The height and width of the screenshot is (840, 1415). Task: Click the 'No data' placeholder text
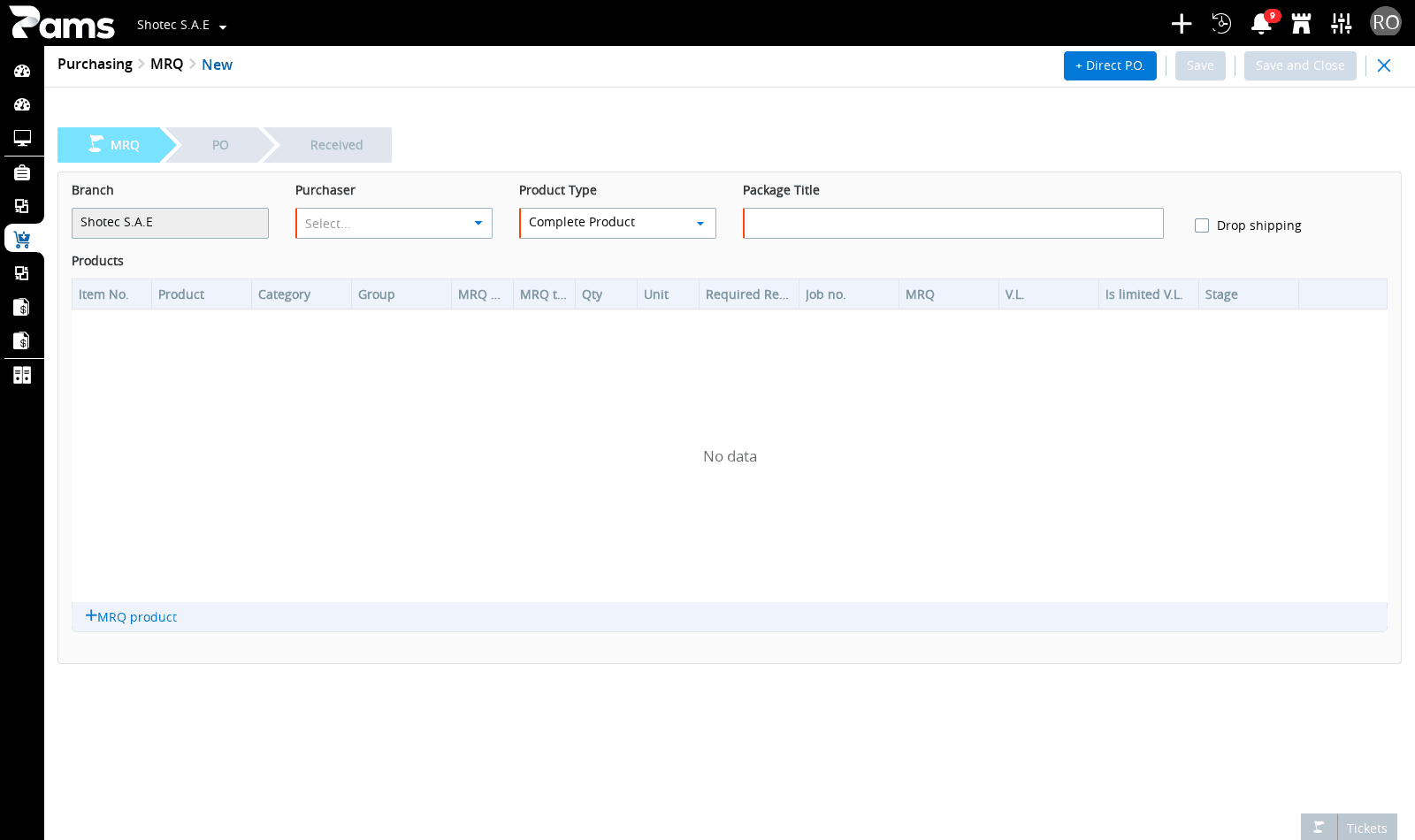click(x=730, y=456)
